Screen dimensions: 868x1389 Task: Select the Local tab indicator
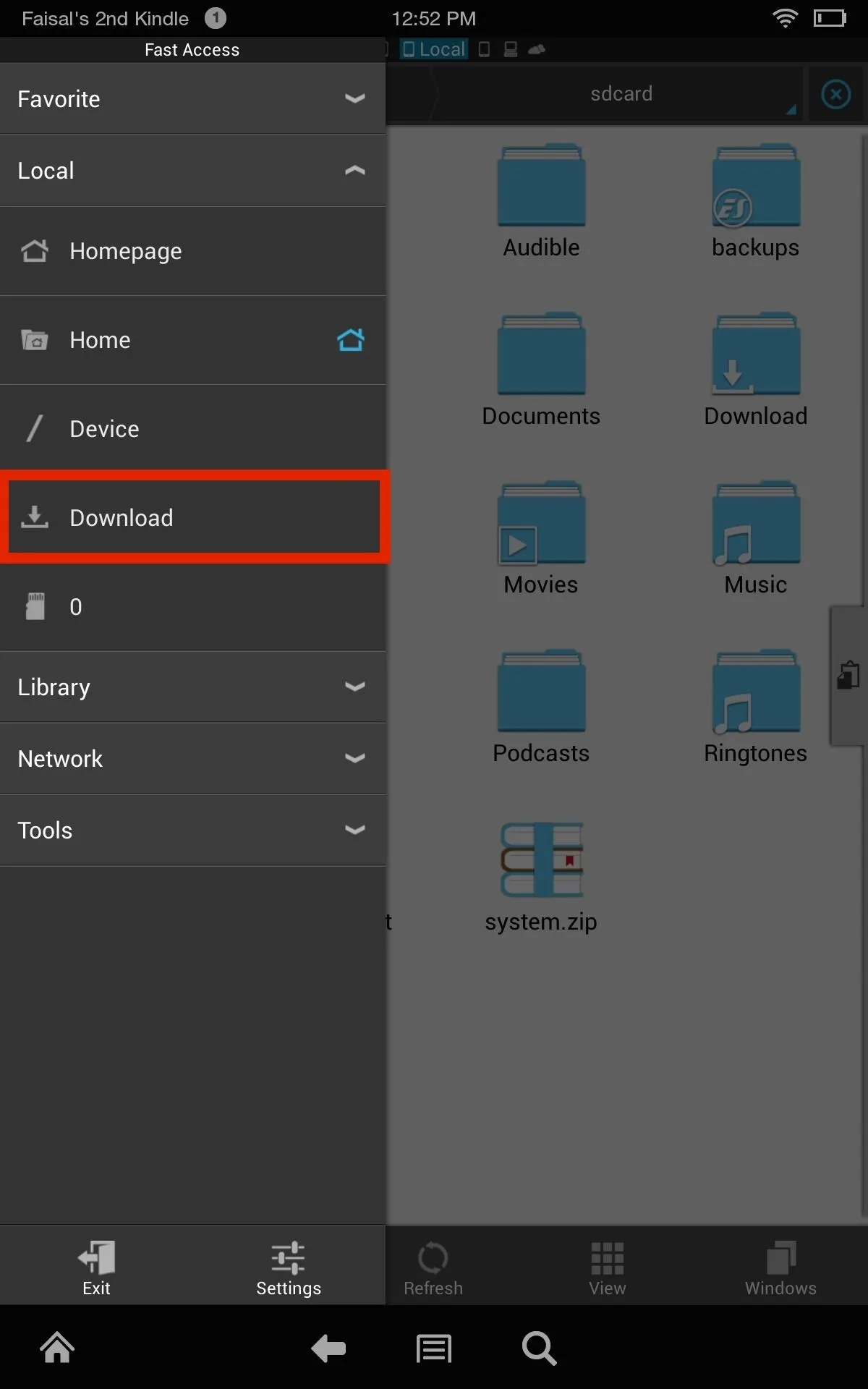[434, 49]
